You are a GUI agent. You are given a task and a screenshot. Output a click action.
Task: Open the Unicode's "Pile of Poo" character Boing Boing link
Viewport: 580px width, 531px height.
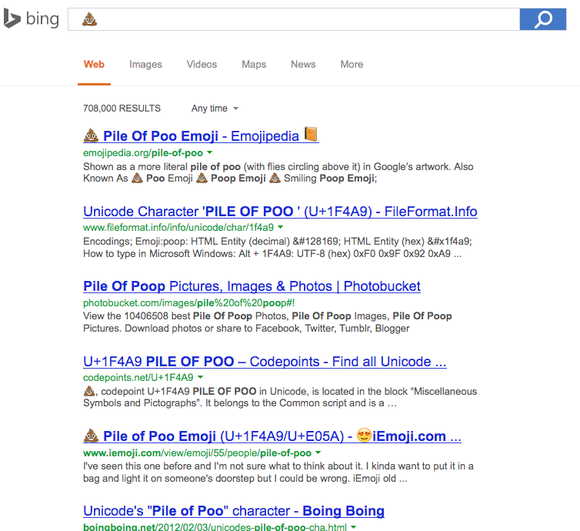[234, 511]
